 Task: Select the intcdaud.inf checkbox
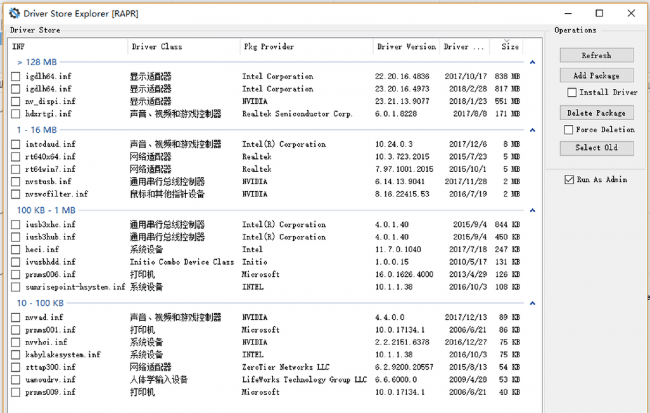(x=16, y=144)
